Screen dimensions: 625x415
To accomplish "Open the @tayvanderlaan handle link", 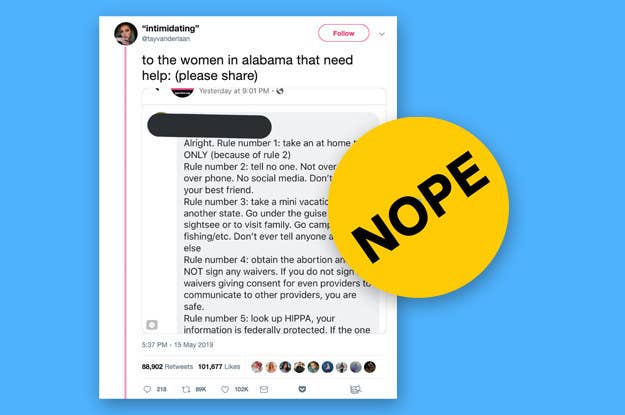I will pos(166,39).
